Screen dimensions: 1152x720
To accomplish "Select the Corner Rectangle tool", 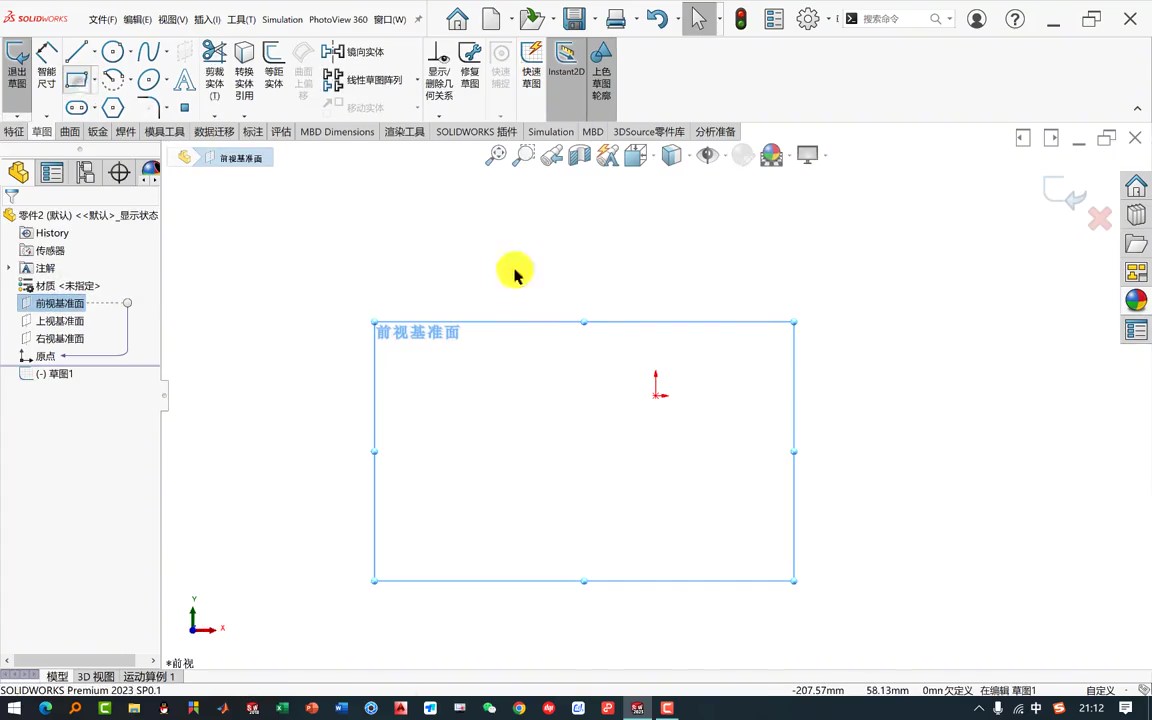I will [x=76, y=79].
